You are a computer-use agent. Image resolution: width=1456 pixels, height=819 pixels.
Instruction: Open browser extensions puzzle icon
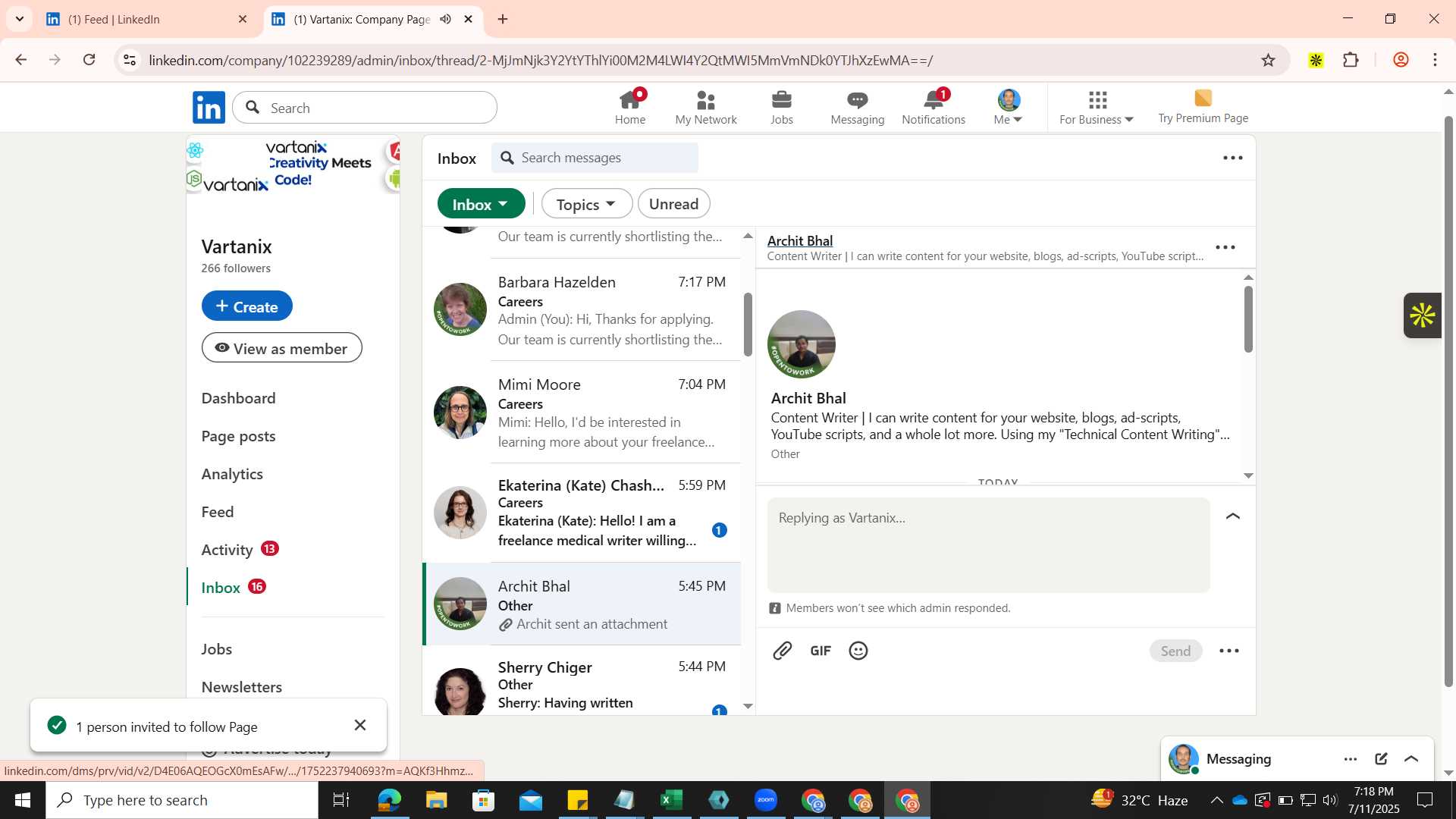pos(1351,60)
